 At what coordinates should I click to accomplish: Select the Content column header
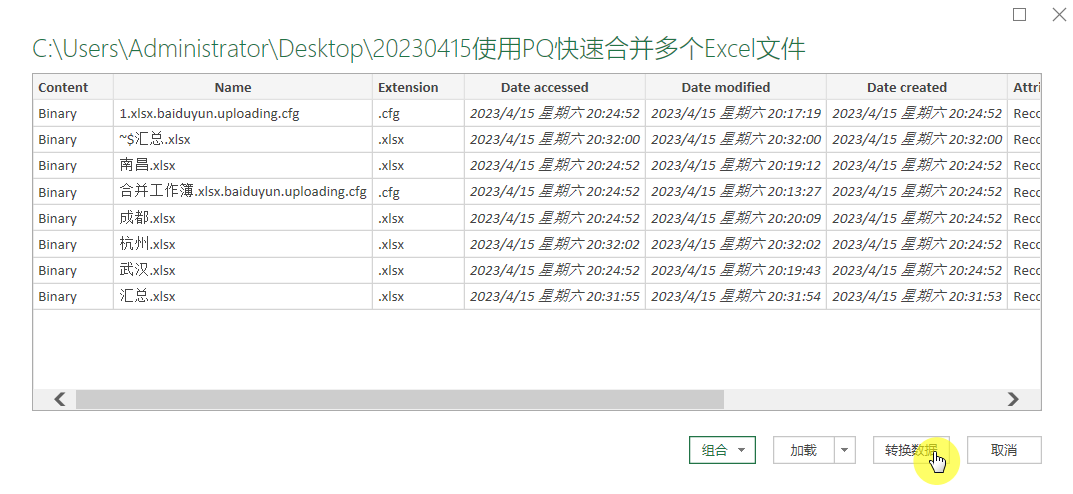coord(73,87)
